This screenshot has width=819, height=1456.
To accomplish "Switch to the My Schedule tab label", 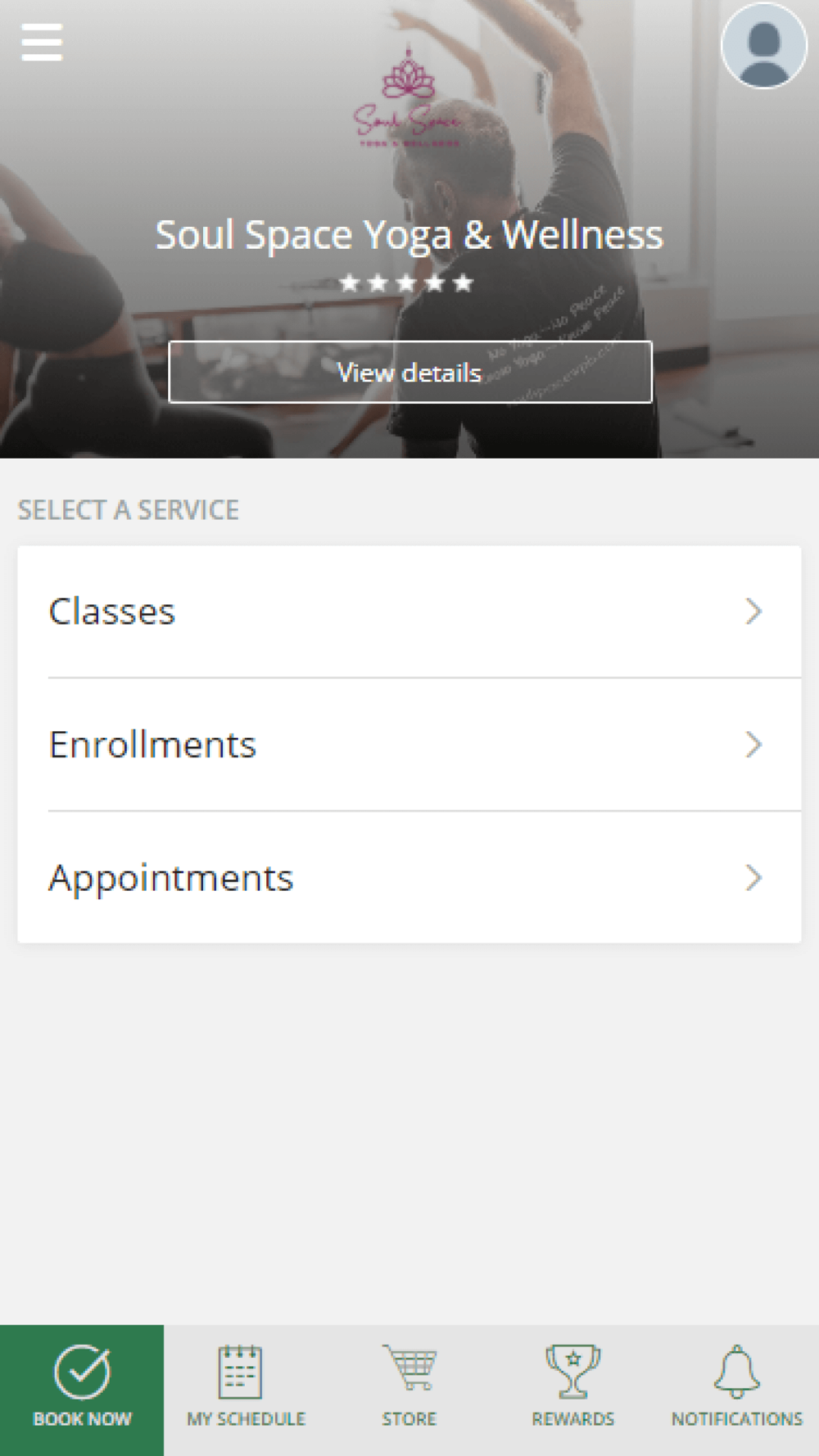I will coord(246,1419).
